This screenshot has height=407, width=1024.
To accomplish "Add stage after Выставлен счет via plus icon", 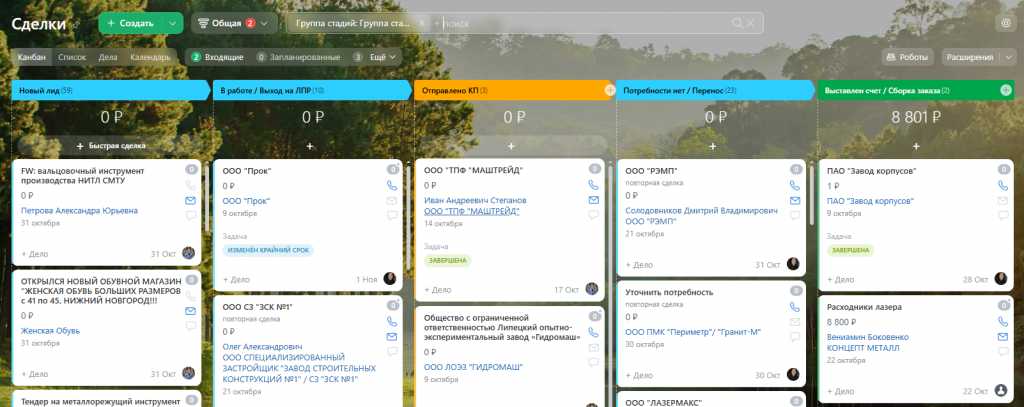I will (1006, 90).
